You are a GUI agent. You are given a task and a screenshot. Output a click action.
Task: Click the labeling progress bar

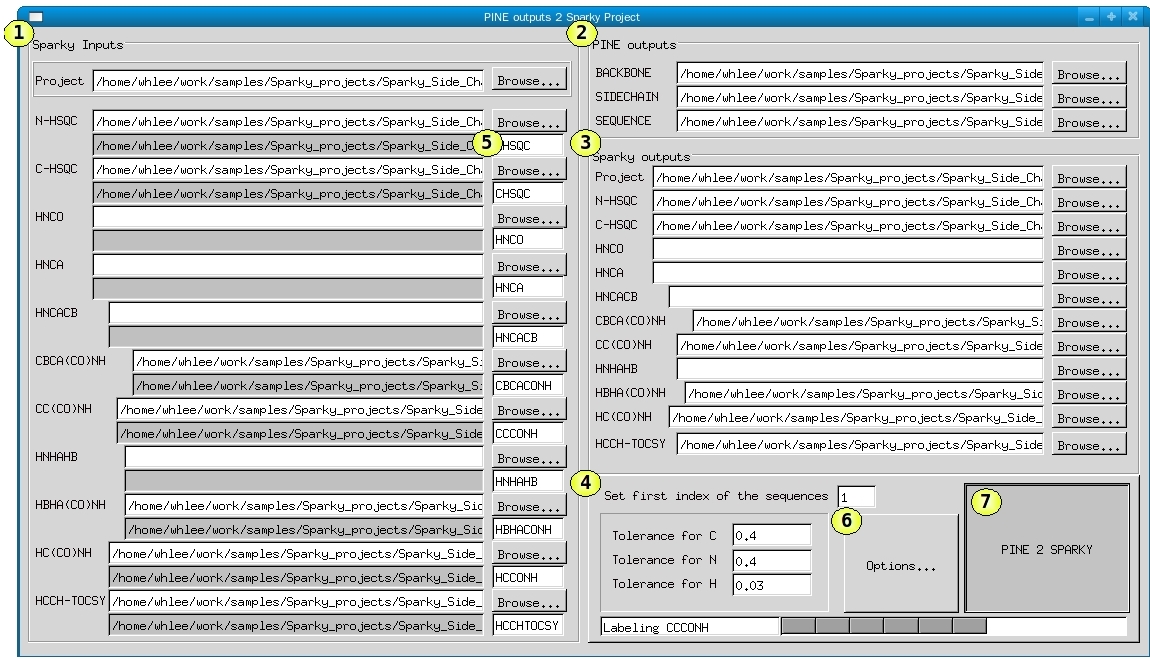(954, 626)
